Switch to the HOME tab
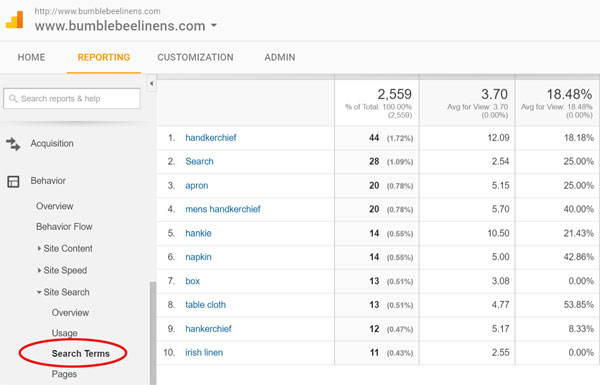The image size is (600, 385). click(31, 57)
